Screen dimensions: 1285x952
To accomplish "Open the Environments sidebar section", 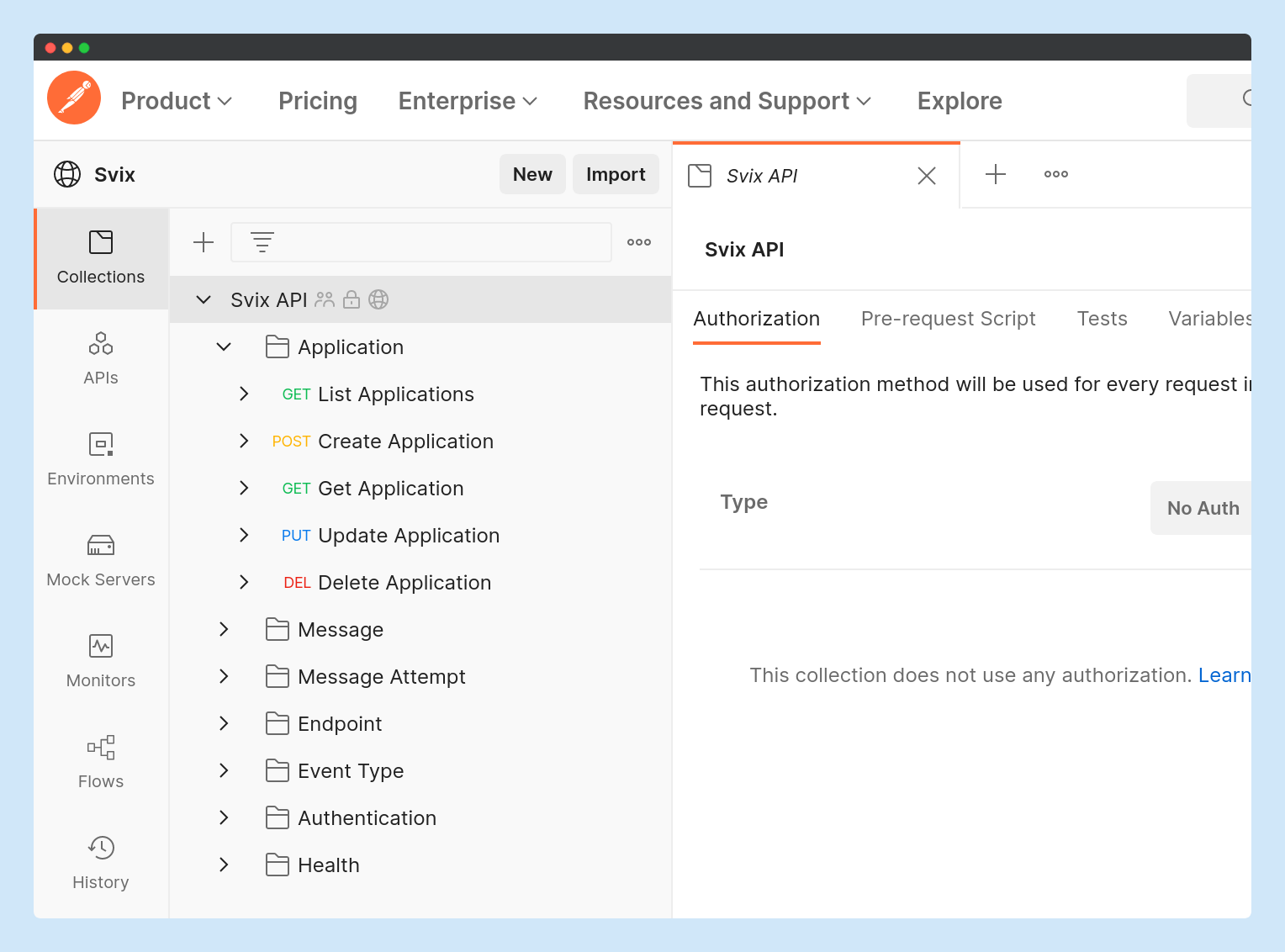I will point(101,459).
